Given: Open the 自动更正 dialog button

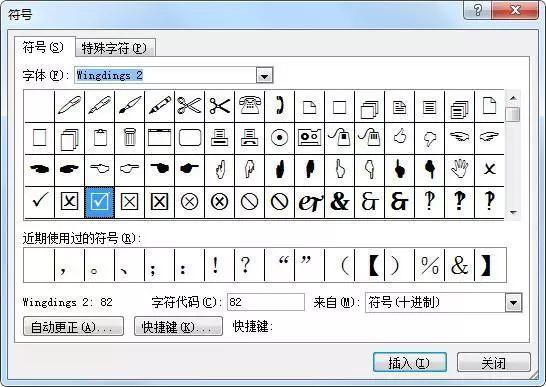Looking at the screenshot, I should (x=73, y=327).
